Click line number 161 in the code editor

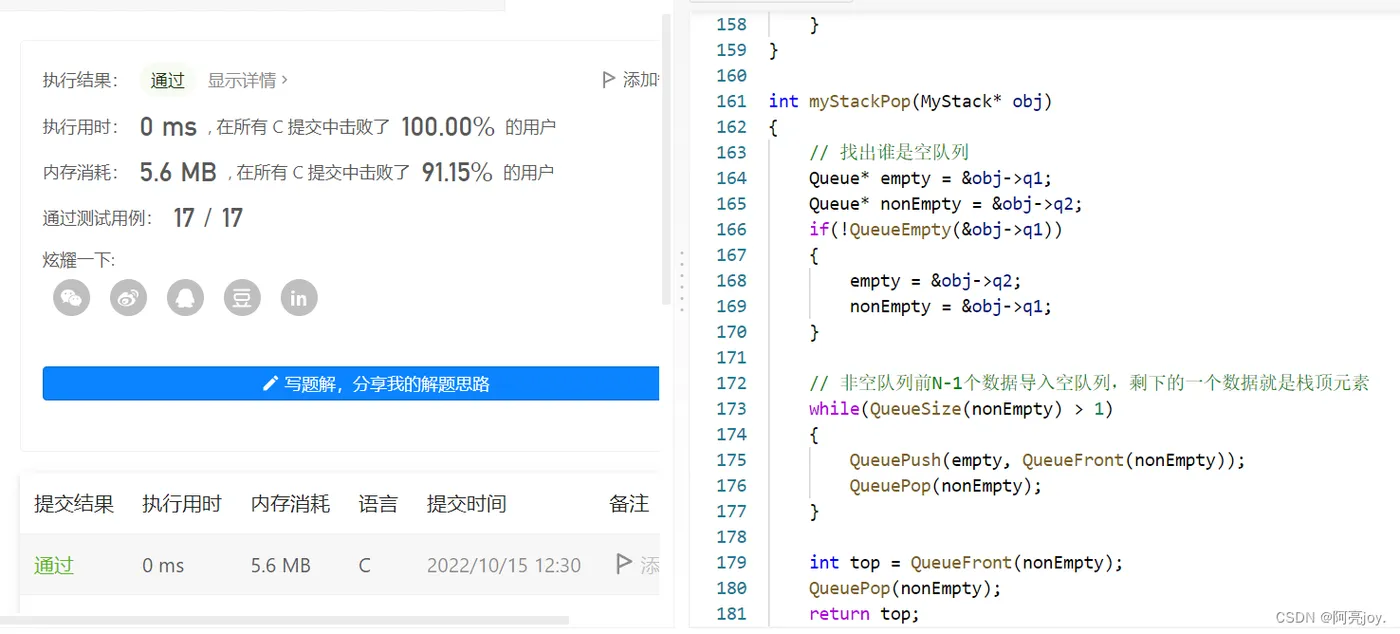(x=731, y=101)
